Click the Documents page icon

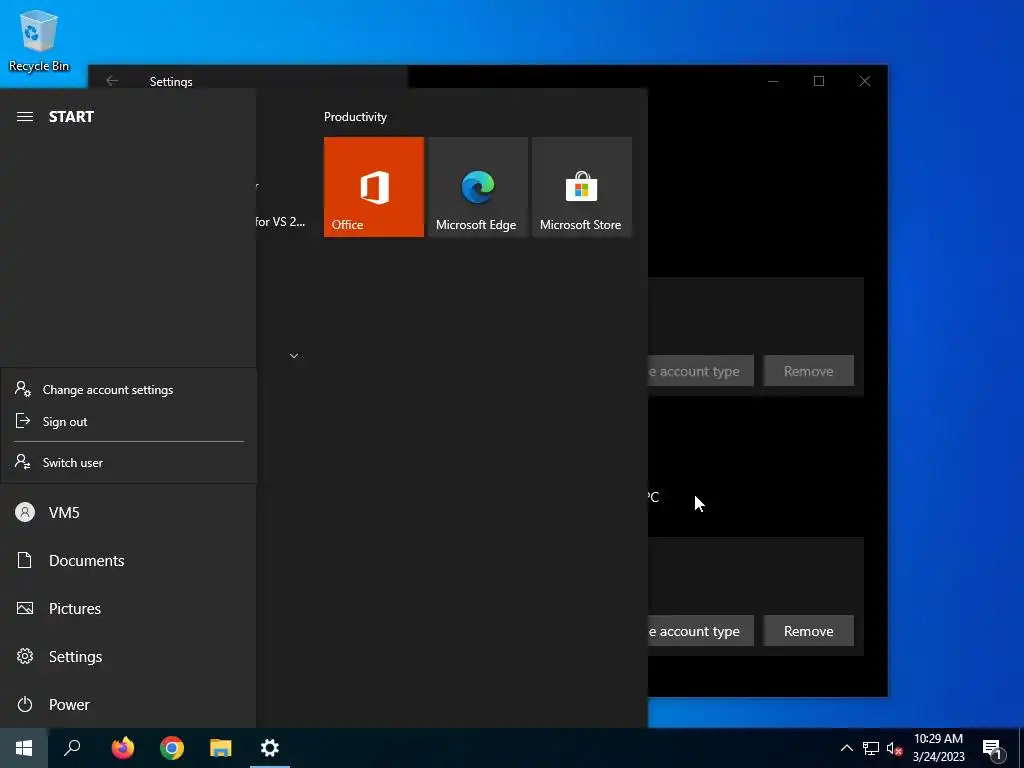pyautogui.click(x=25, y=560)
